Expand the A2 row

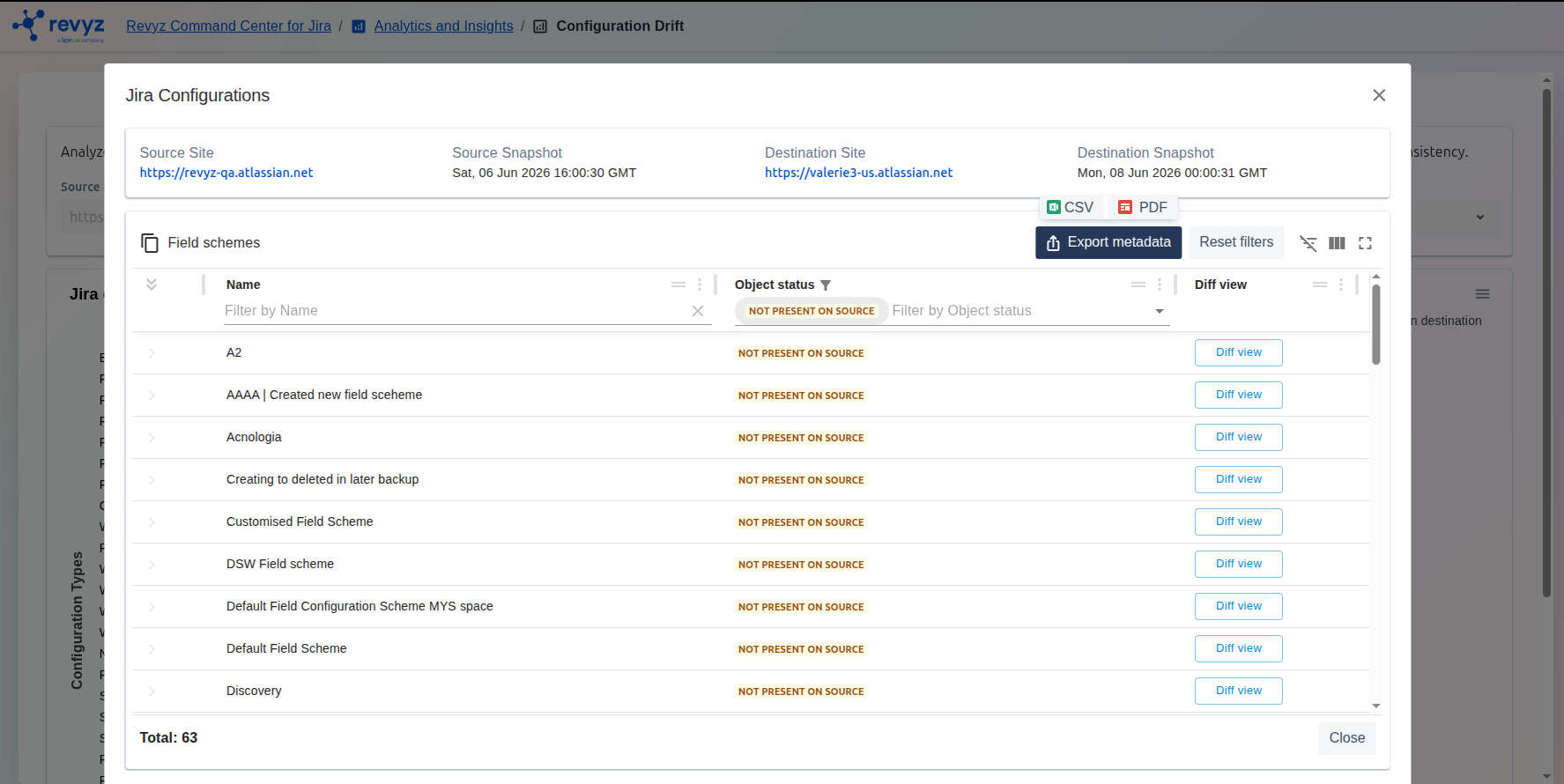[x=152, y=353]
